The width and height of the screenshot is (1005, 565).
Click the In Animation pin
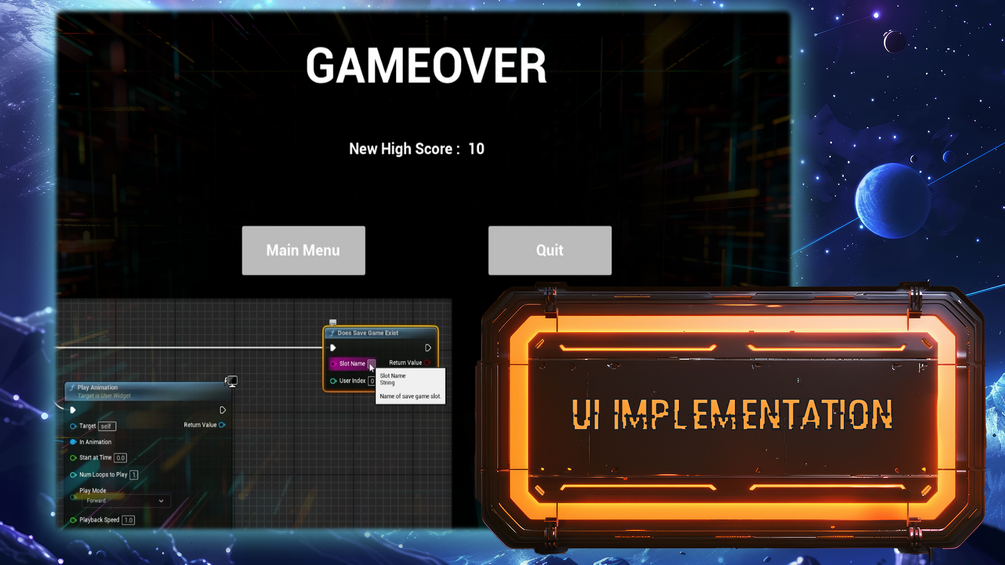(x=73, y=442)
